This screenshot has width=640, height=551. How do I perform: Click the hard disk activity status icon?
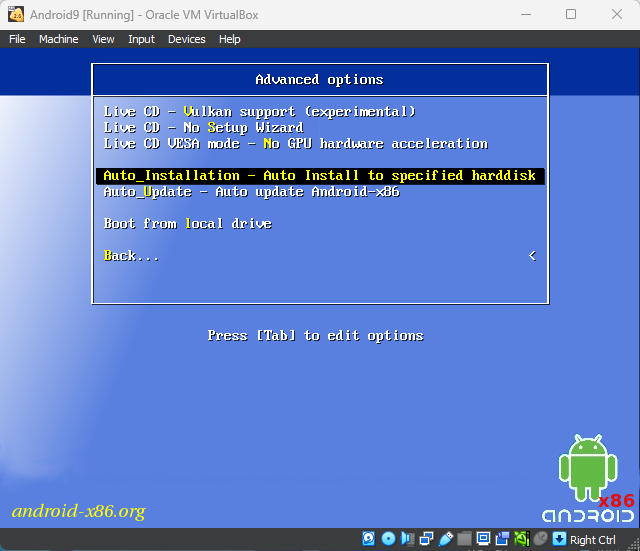click(369, 539)
